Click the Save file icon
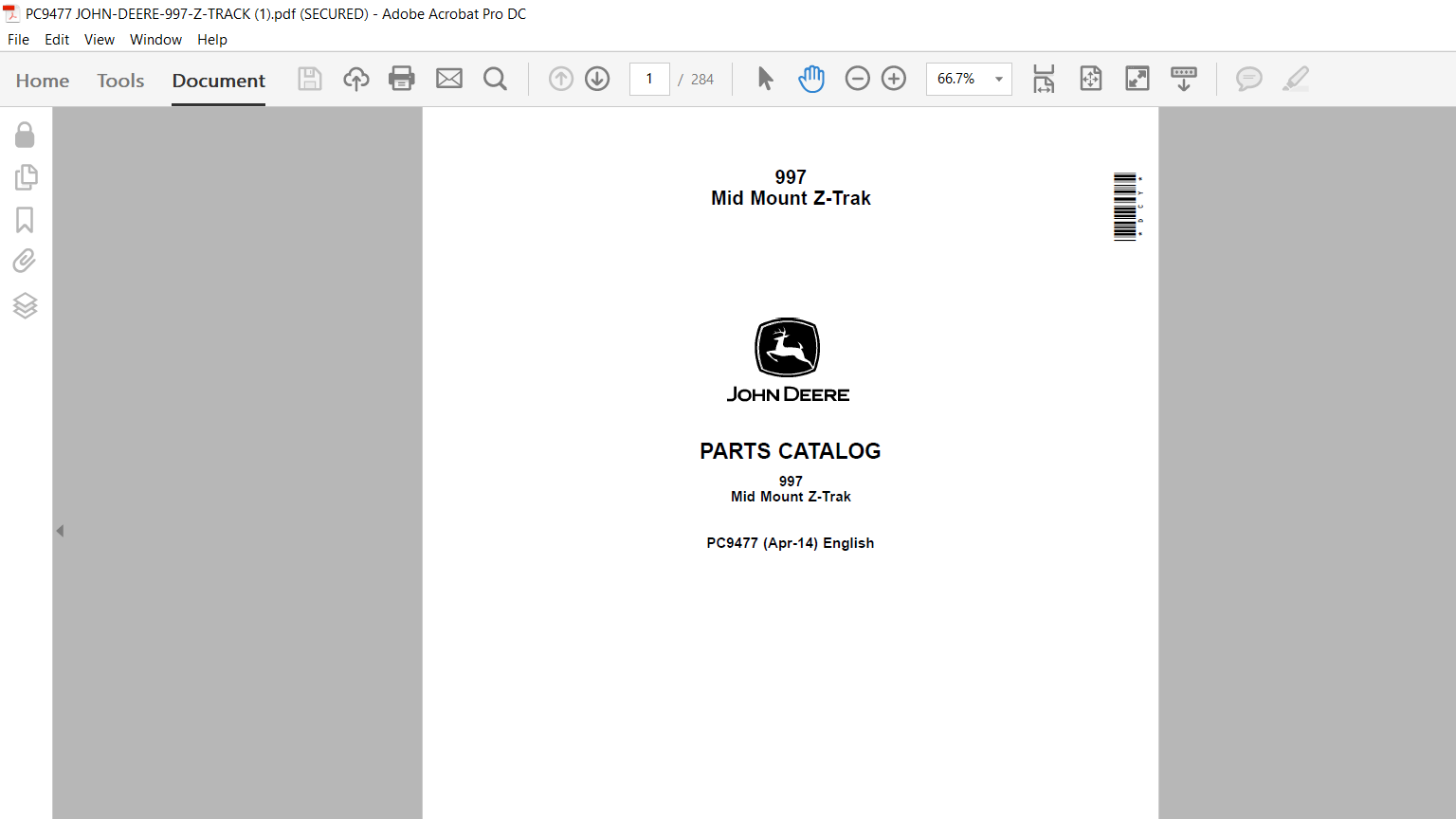Screen dimensions: 1456x819 click(310, 79)
